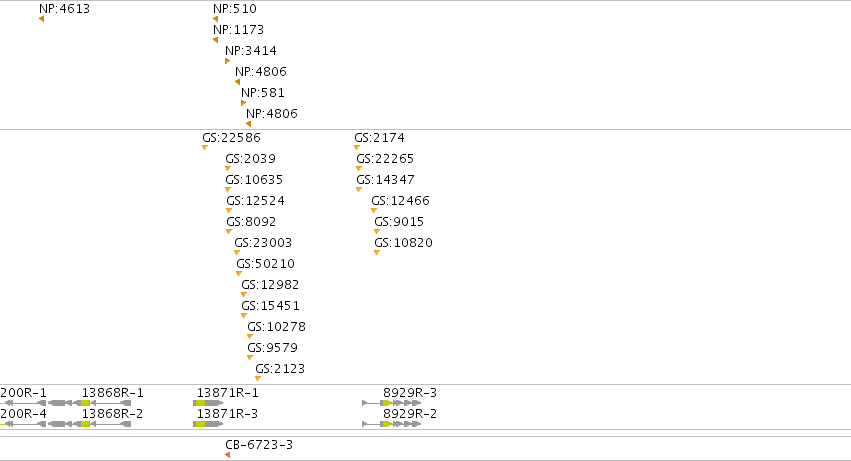Click the GS:22265 triangle marker

359,169
